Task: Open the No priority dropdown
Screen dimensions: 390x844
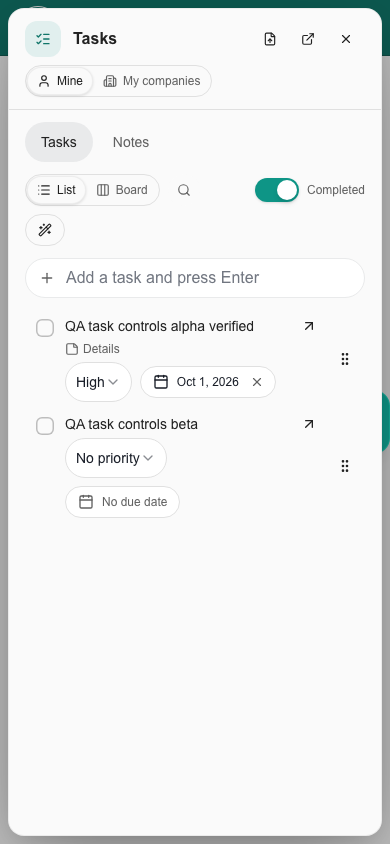Action: [x=116, y=458]
